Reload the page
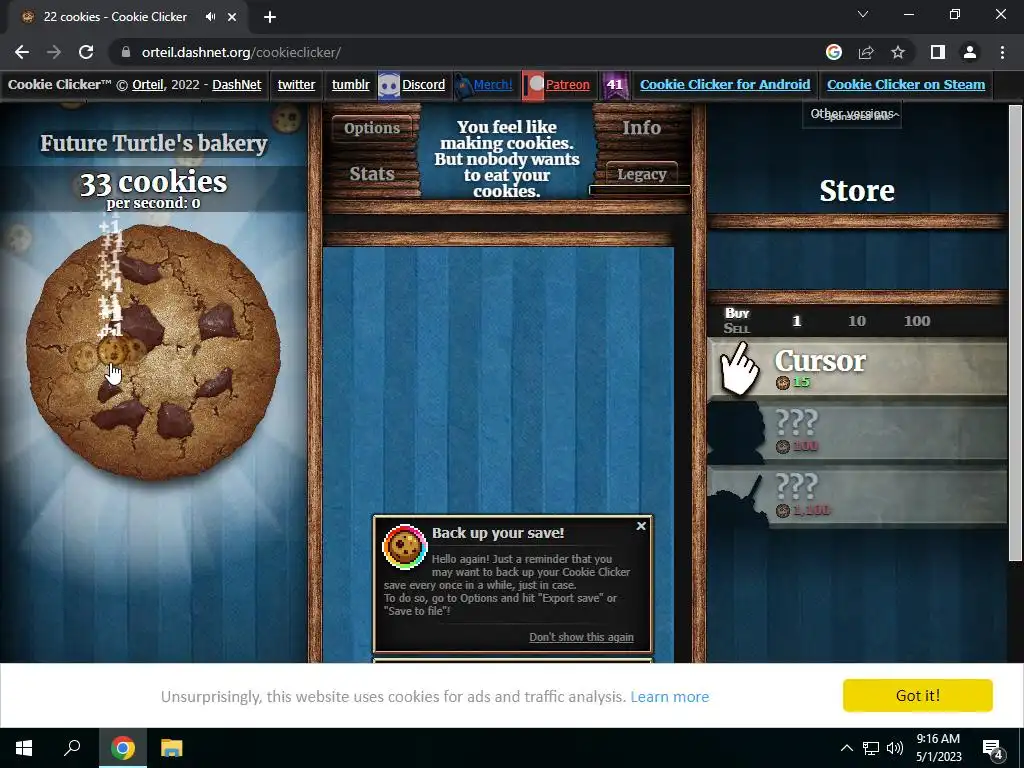The height and width of the screenshot is (768, 1024). point(86,52)
